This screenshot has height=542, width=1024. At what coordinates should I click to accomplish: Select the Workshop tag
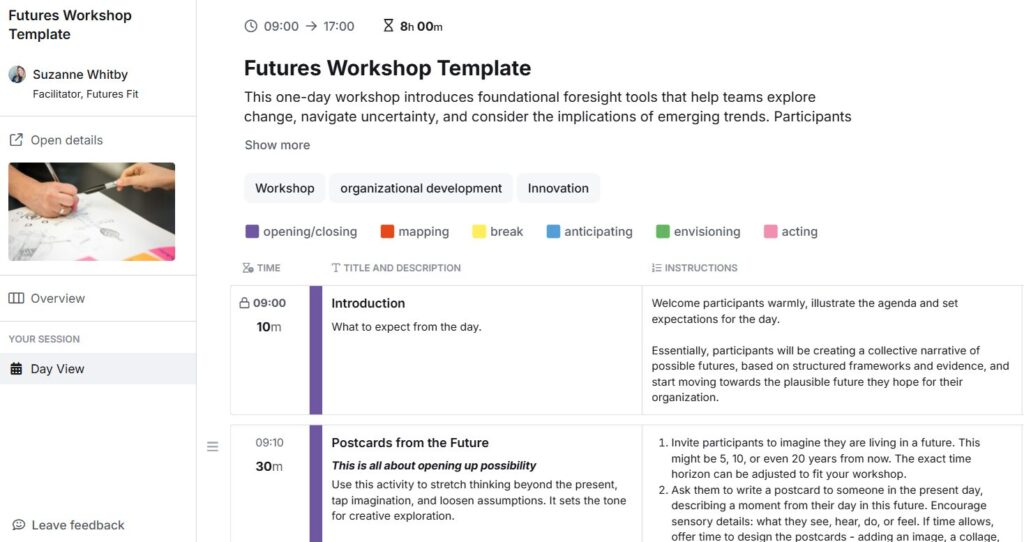284,188
